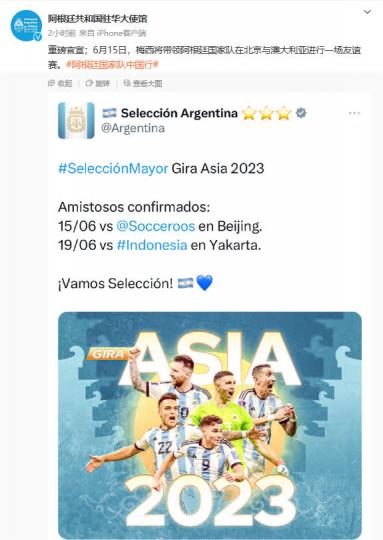Screen dimensions: 383x540
Task: Open the #阿根廷国家队中国行# hashtag topic
Action: click(x=112, y=64)
